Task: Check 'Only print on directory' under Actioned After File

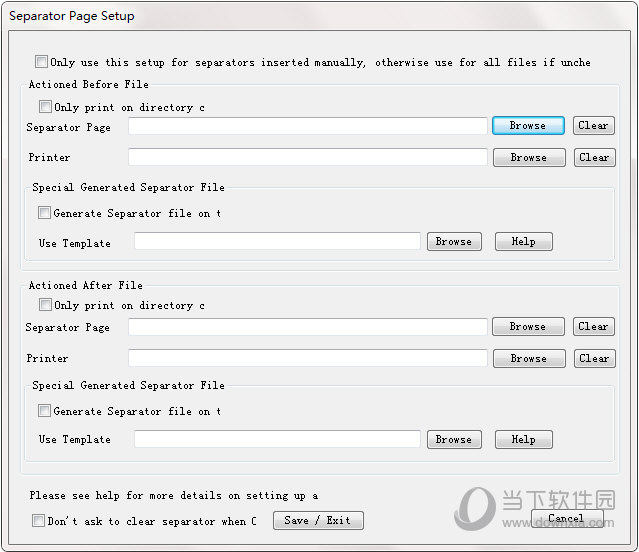Action: tap(45, 305)
